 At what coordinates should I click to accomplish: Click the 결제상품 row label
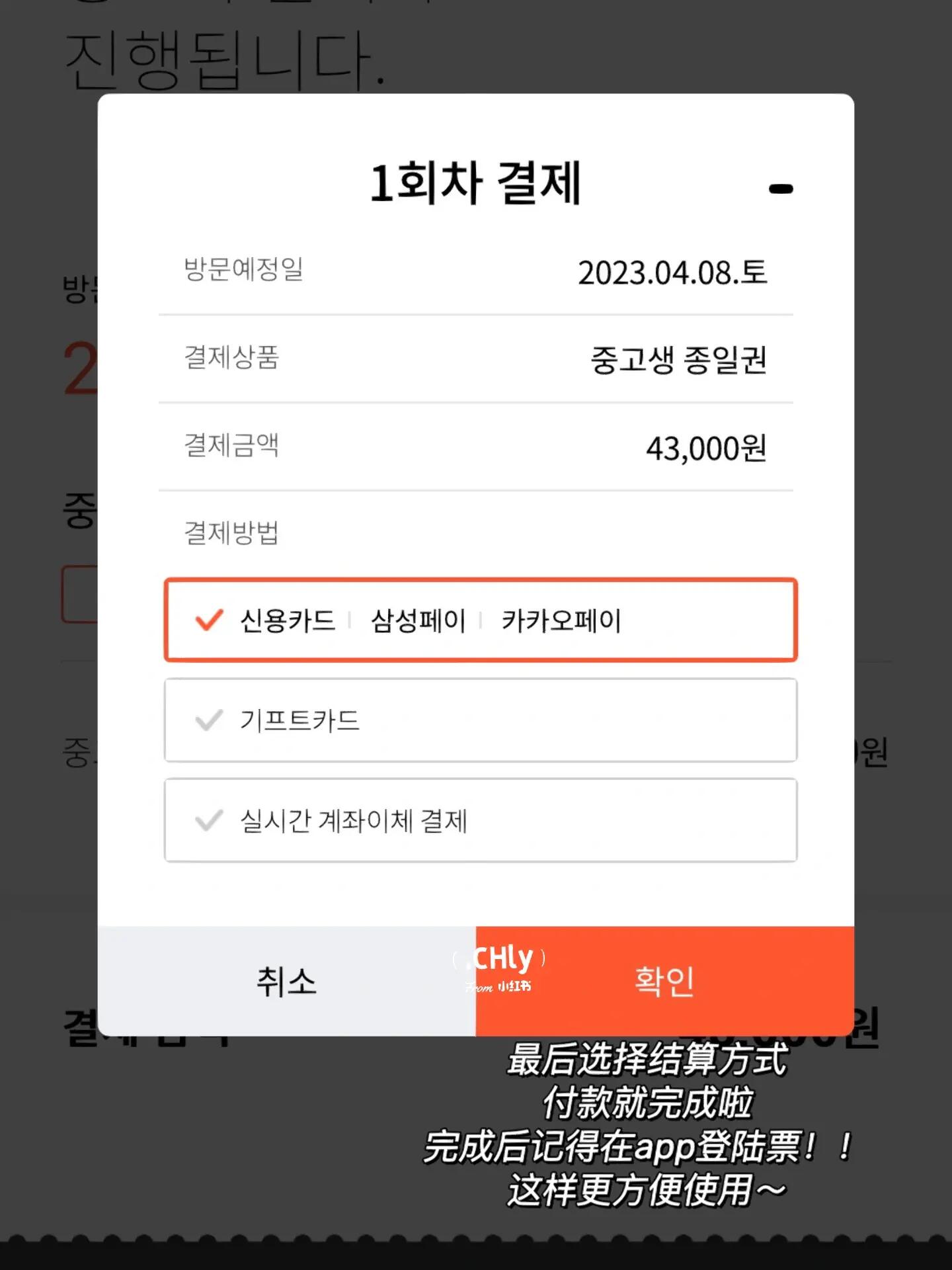click(x=231, y=357)
